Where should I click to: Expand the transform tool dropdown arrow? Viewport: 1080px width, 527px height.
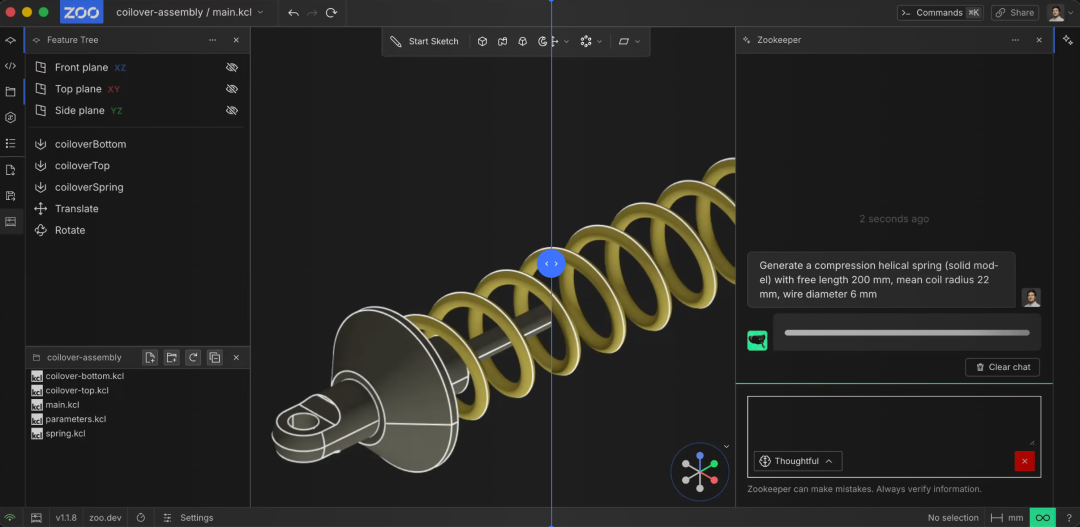(x=566, y=41)
